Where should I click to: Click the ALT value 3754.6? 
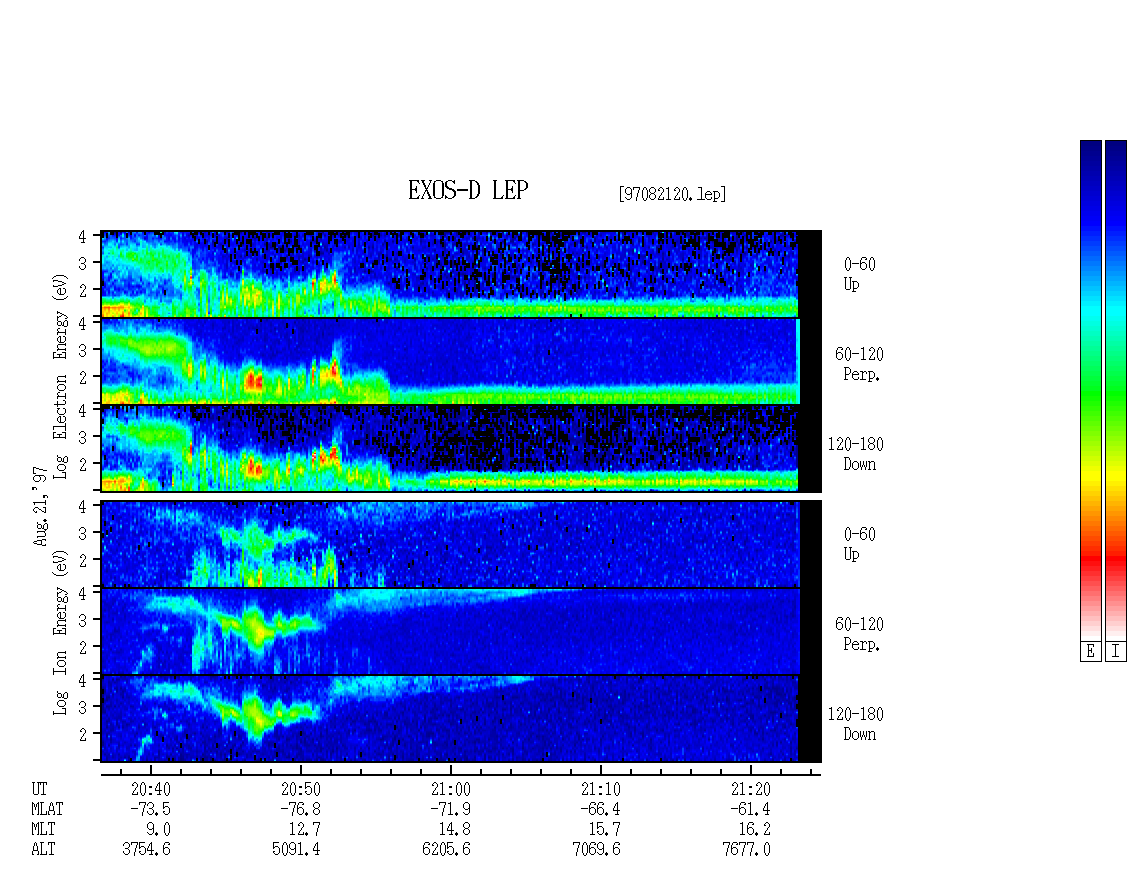tap(146, 850)
